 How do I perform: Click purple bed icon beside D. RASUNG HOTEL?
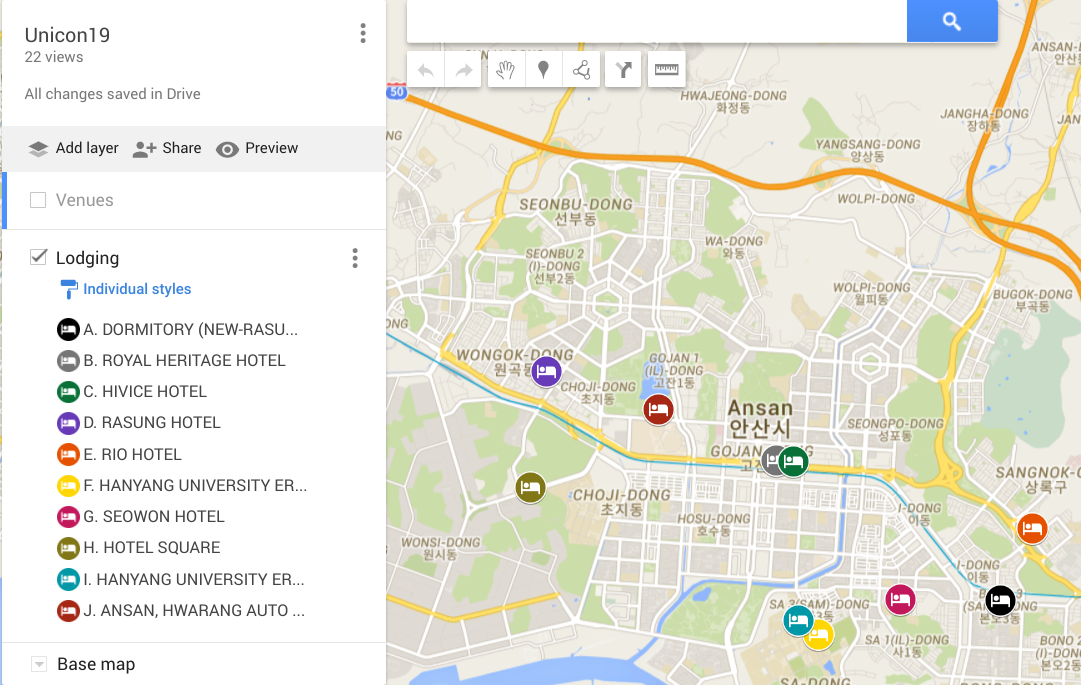pyautogui.click(x=68, y=422)
